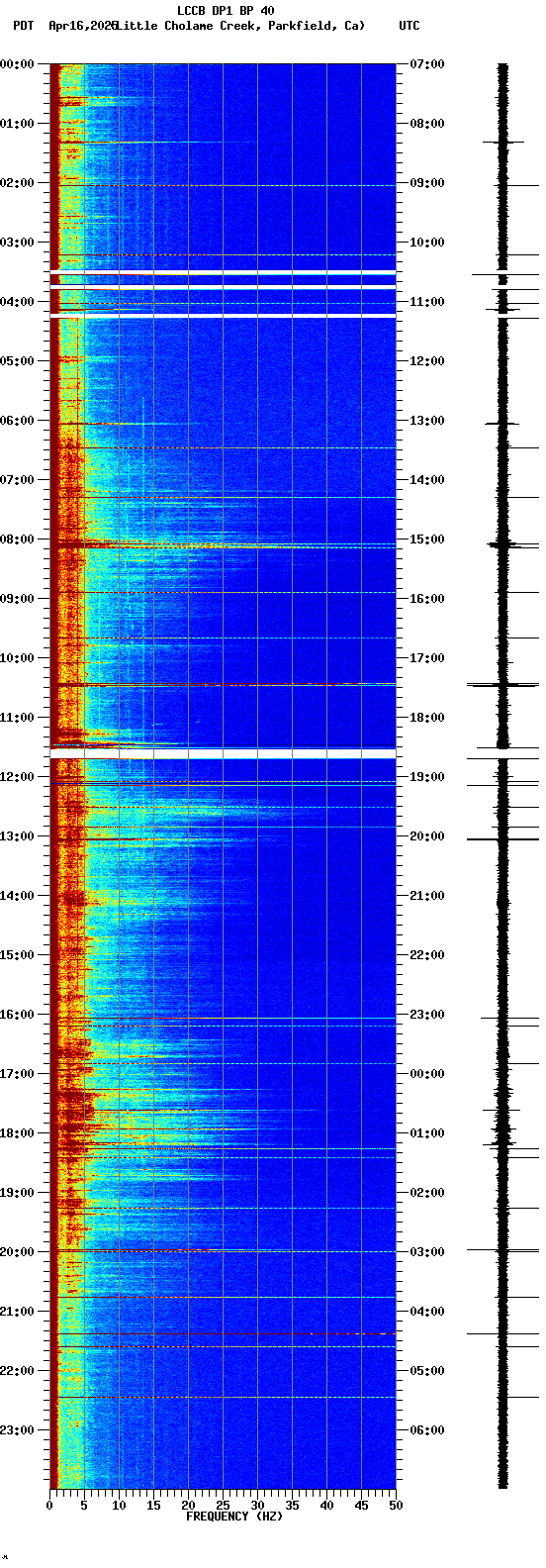
Task: Click the PDT axis label "19:00"
Action: tap(18, 1193)
